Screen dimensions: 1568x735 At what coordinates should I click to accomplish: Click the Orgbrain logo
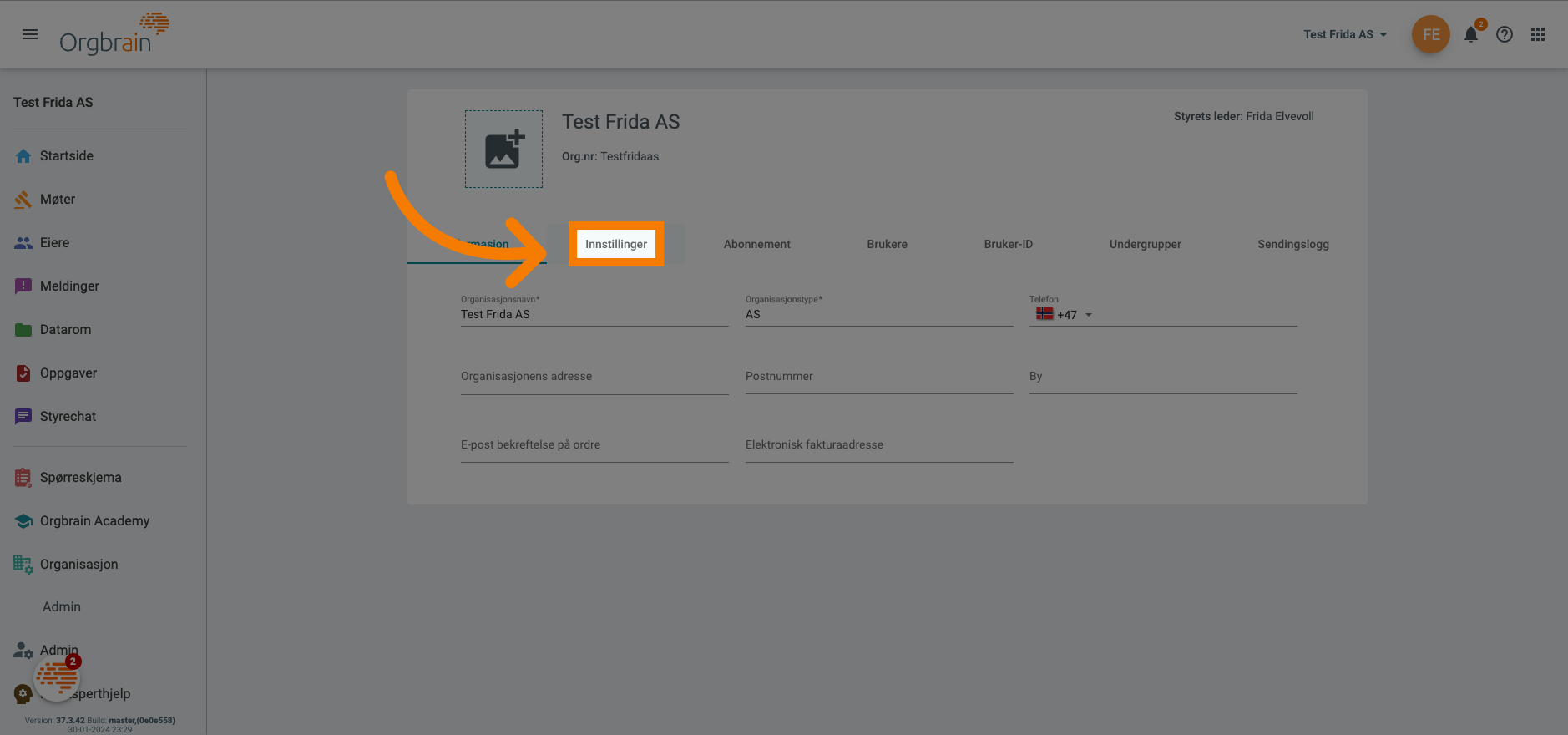(114, 34)
